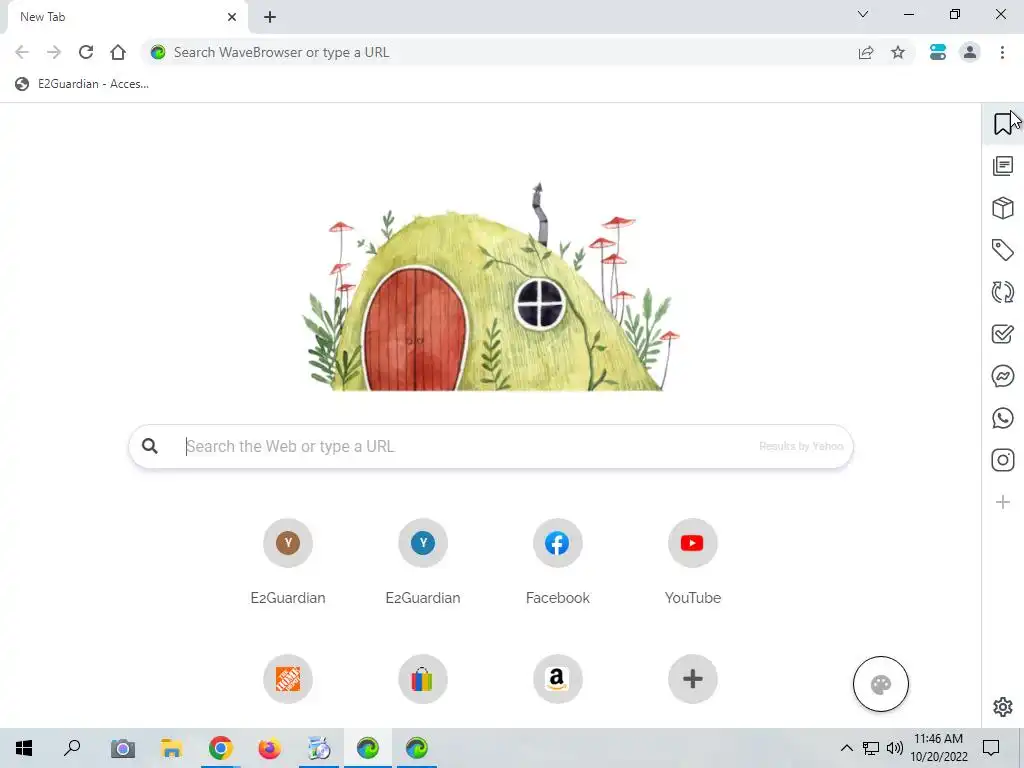Open network status in system tray
The width and height of the screenshot is (1024, 768).
871,748
